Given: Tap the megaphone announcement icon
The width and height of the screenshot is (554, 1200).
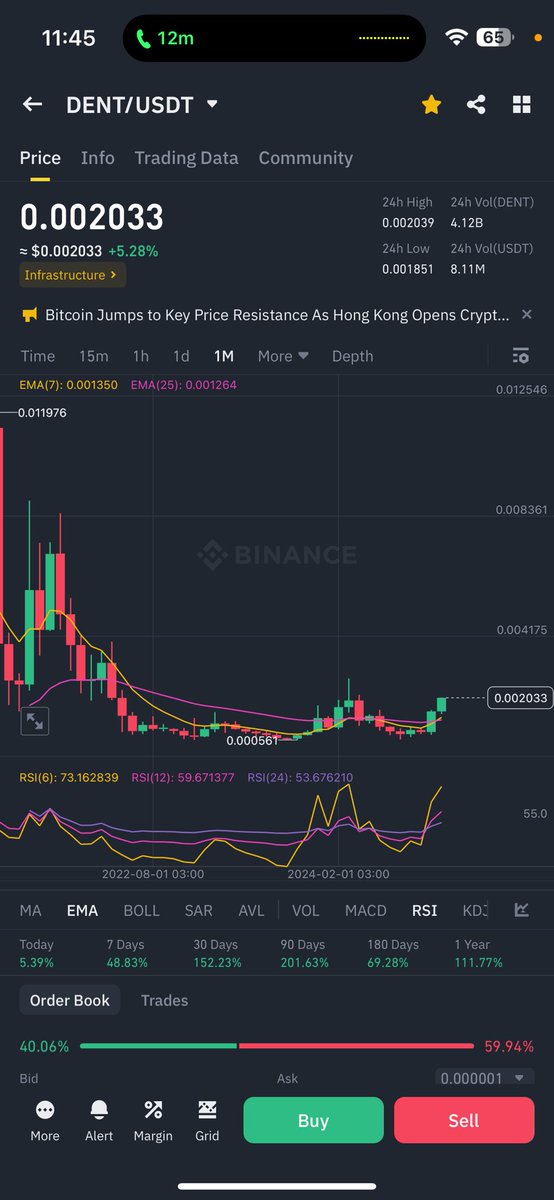Looking at the screenshot, I should click(x=29, y=315).
